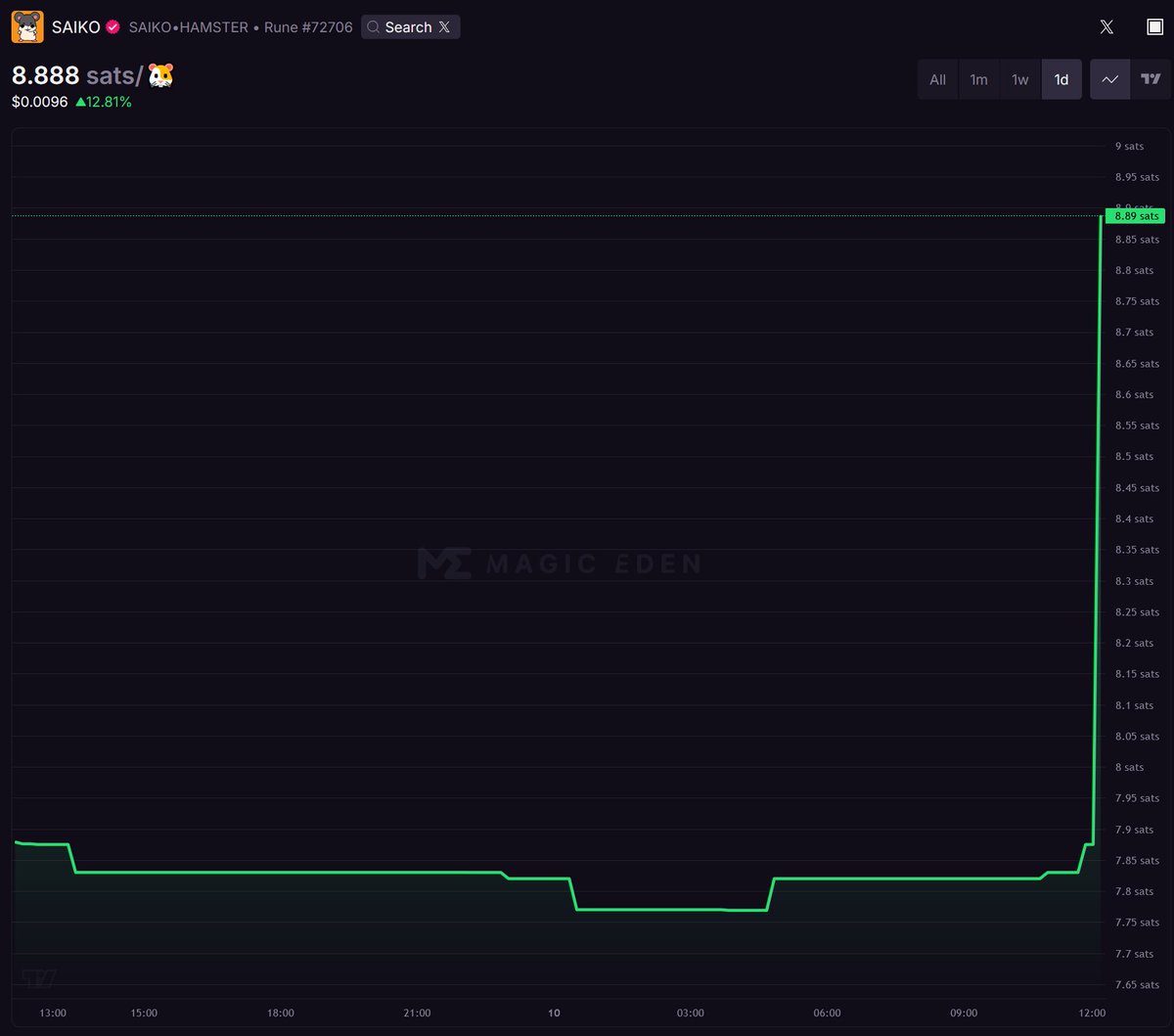Click the 12.81% gain indicator
This screenshot has width=1174, height=1036.
click(x=101, y=101)
